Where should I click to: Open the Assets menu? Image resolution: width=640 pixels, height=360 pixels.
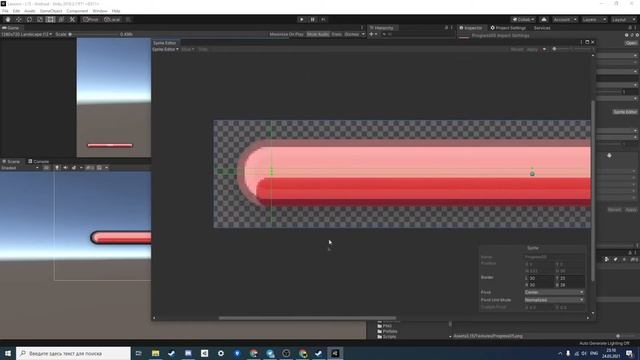click(30, 11)
